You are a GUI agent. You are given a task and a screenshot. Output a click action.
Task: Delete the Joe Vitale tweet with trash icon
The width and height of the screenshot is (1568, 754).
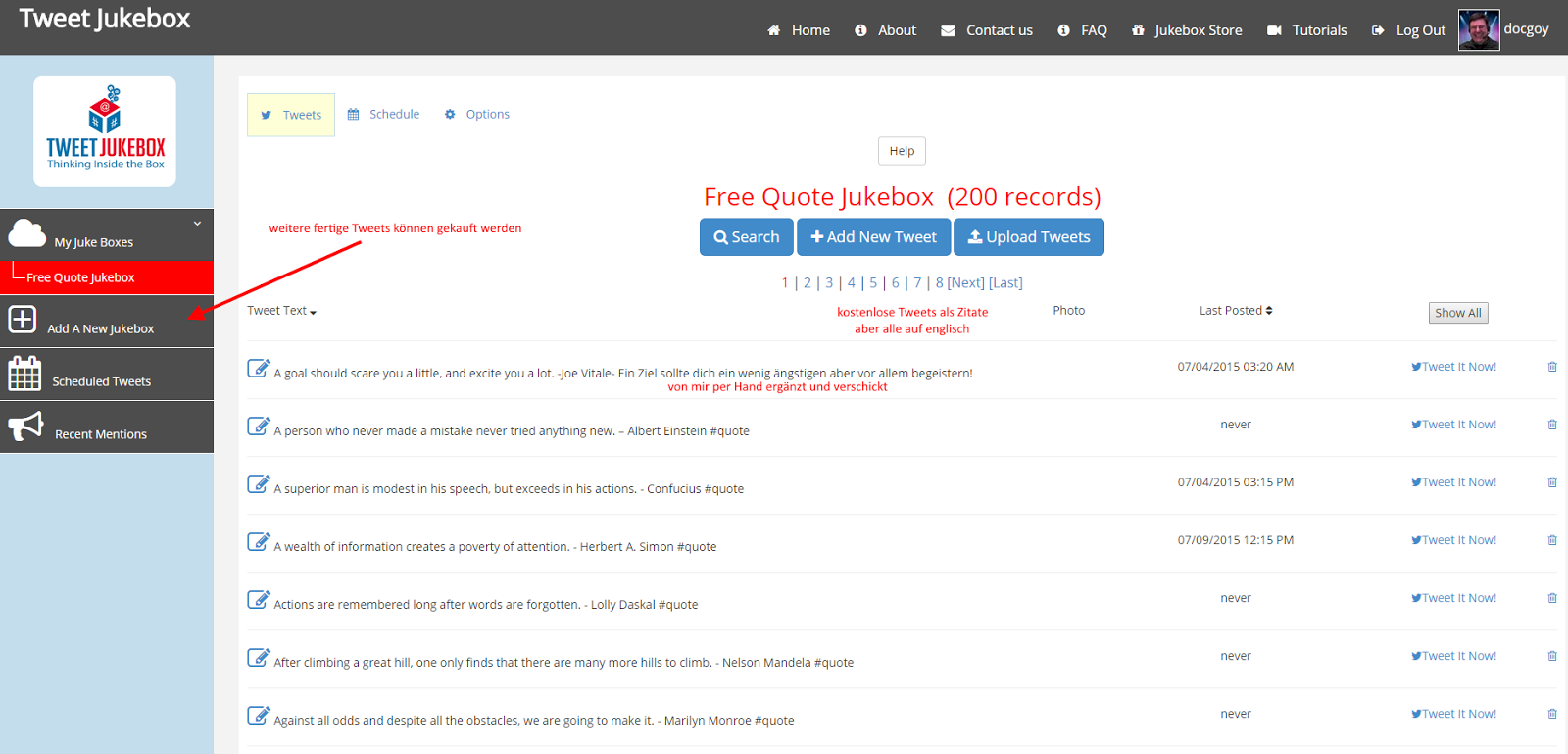1552,367
